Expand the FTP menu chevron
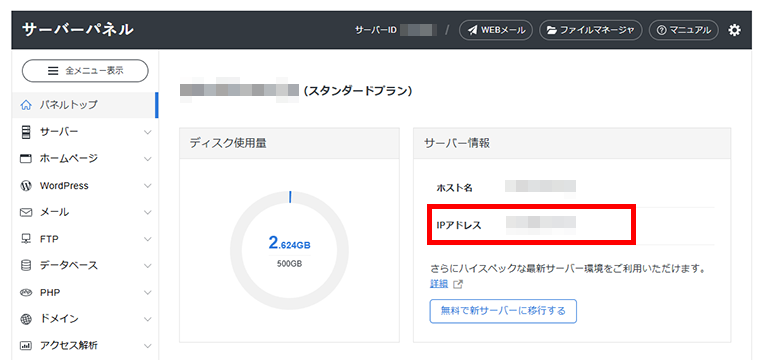The width and height of the screenshot is (760, 360). tap(148, 239)
